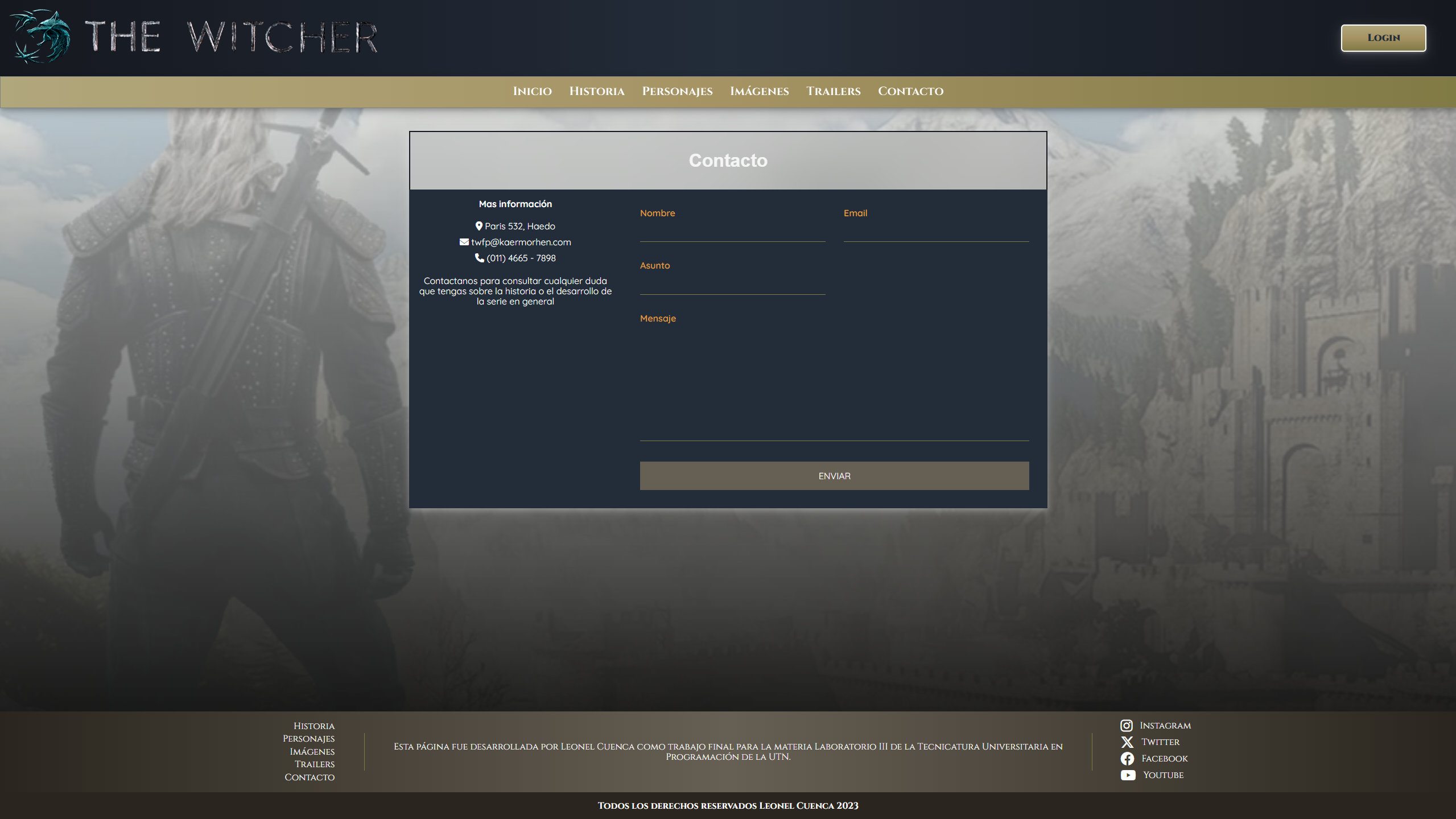This screenshot has width=1456, height=819.
Task: Open the Instagram text link in footer
Action: pos(1165,726)
